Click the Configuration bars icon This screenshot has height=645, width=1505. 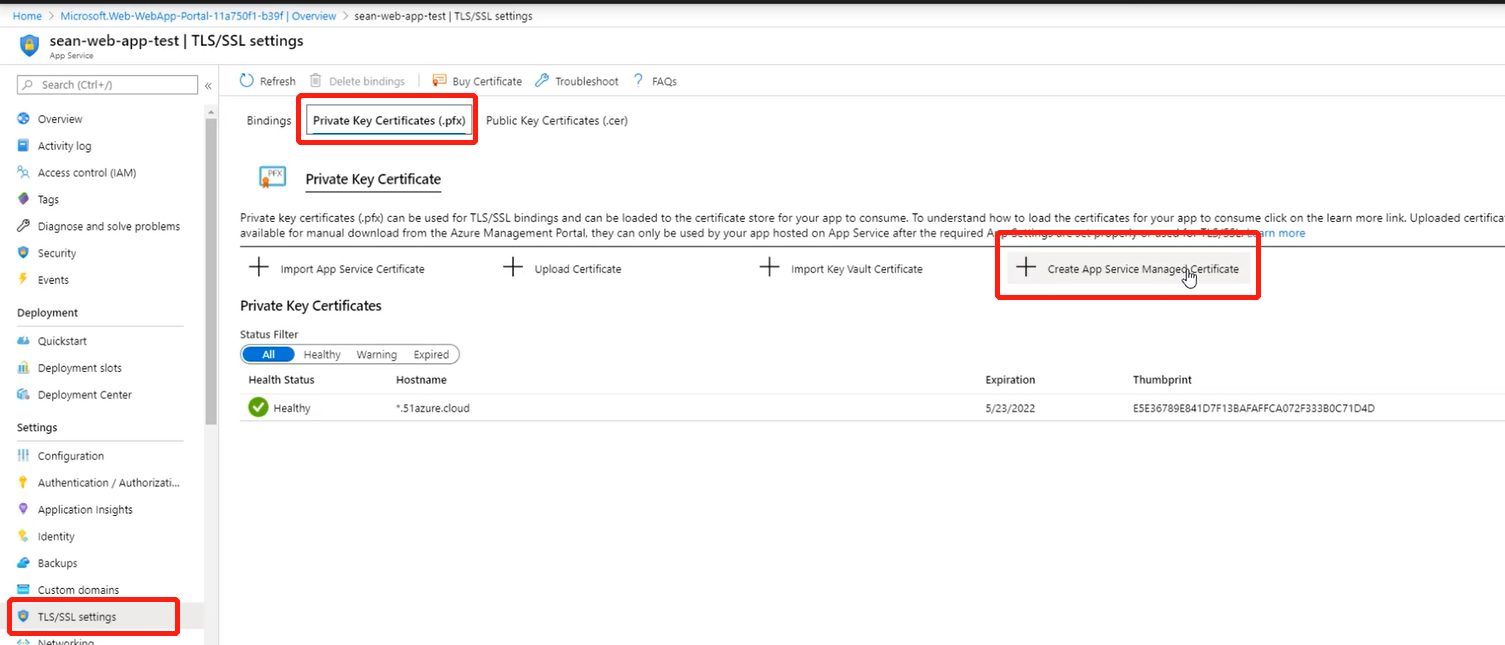[x=24, y=456]
